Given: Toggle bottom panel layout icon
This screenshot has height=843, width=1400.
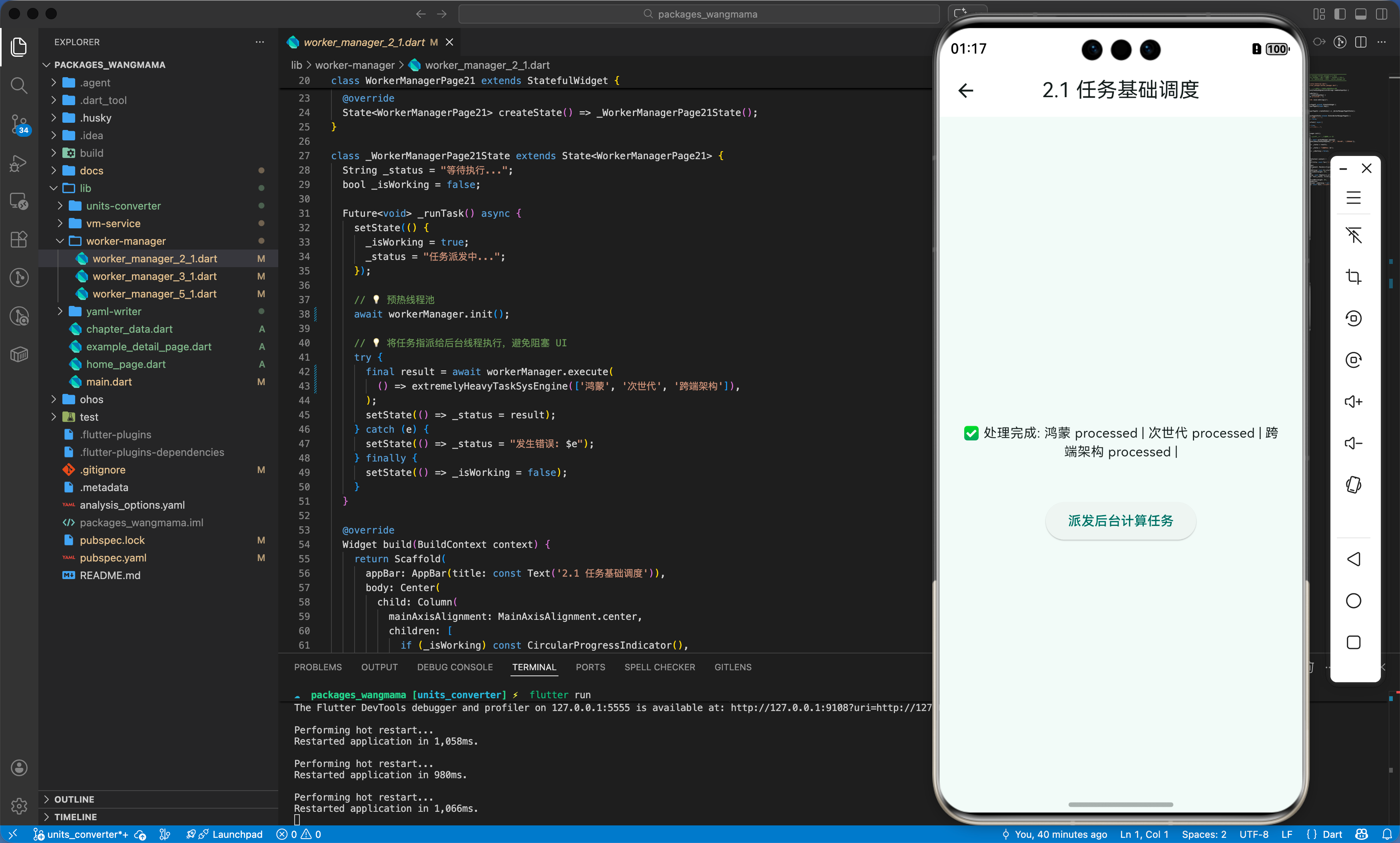Looking at the screenshot, I should (x=1360, y=14).
